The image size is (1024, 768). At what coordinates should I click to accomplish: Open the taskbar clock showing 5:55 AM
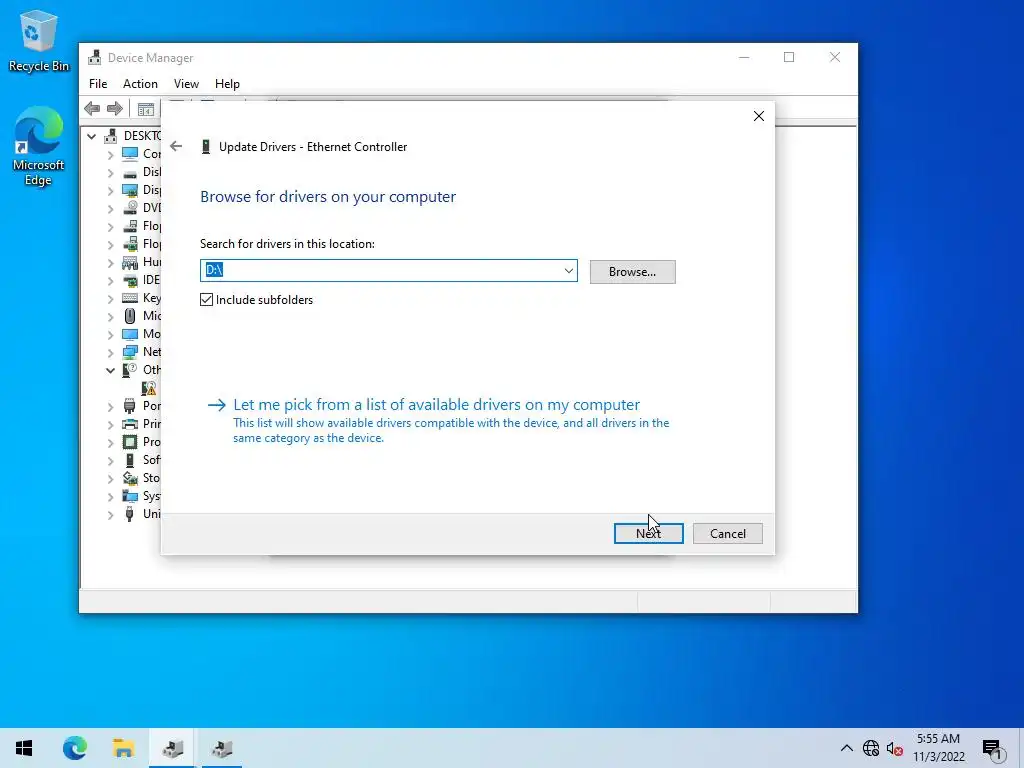(x=938, y=748)
